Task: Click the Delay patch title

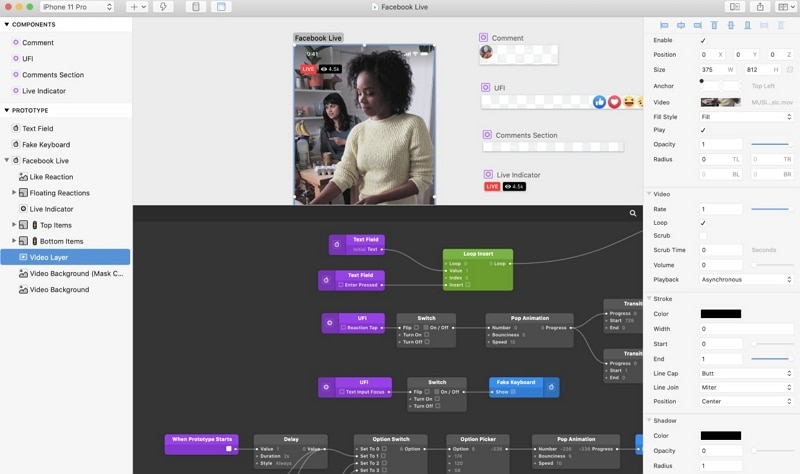Action: pyautogui.click(x=291, y=439)
